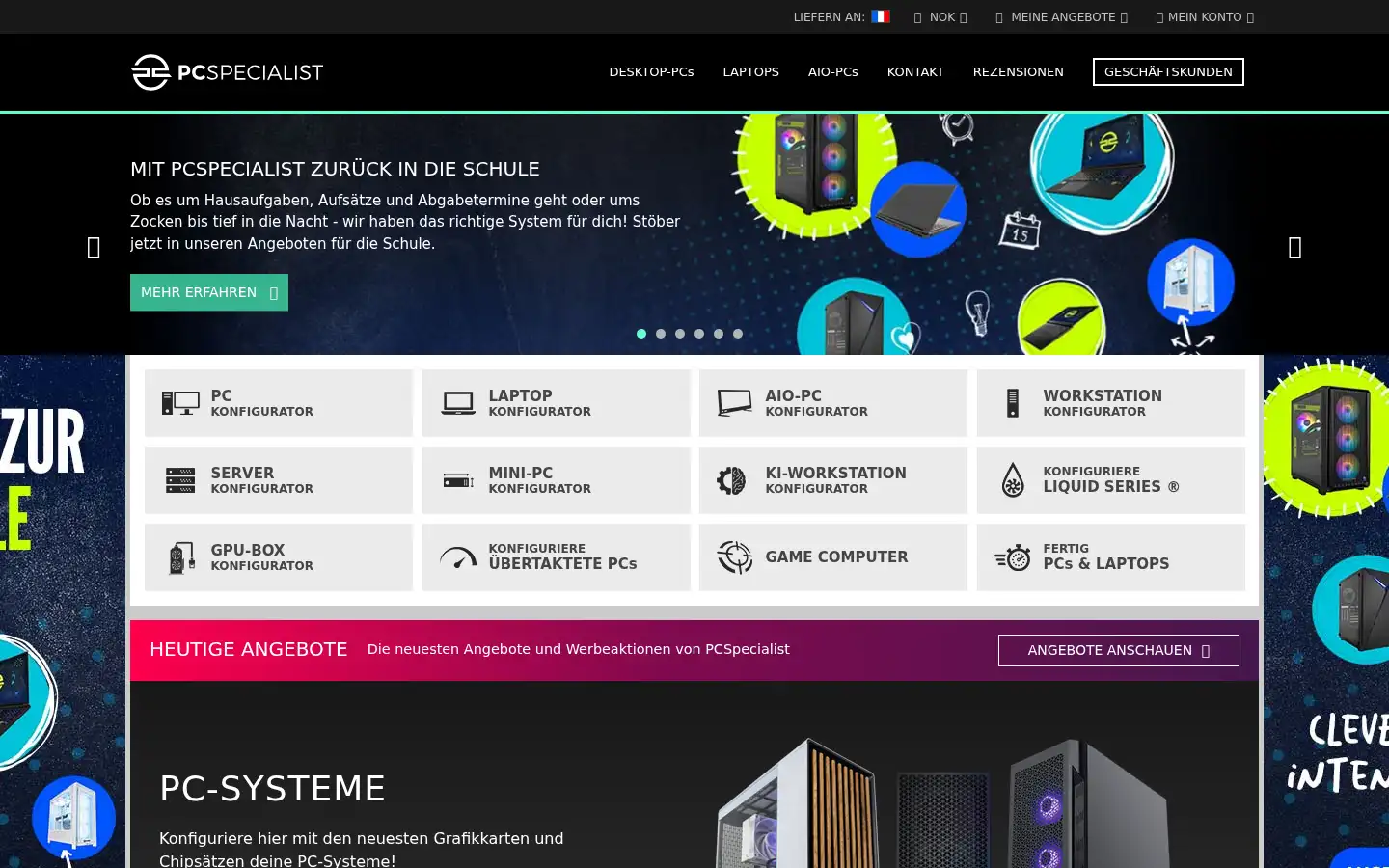The height and width of the screenshot is (868, 1389).
Task: Select the sixth carousel dot
Action: 738,334
